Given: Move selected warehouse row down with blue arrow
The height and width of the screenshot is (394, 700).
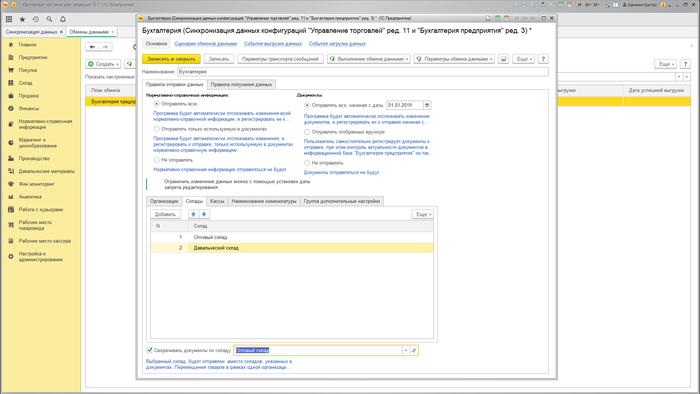Looking at the screenshot, I should click(204, 214).
